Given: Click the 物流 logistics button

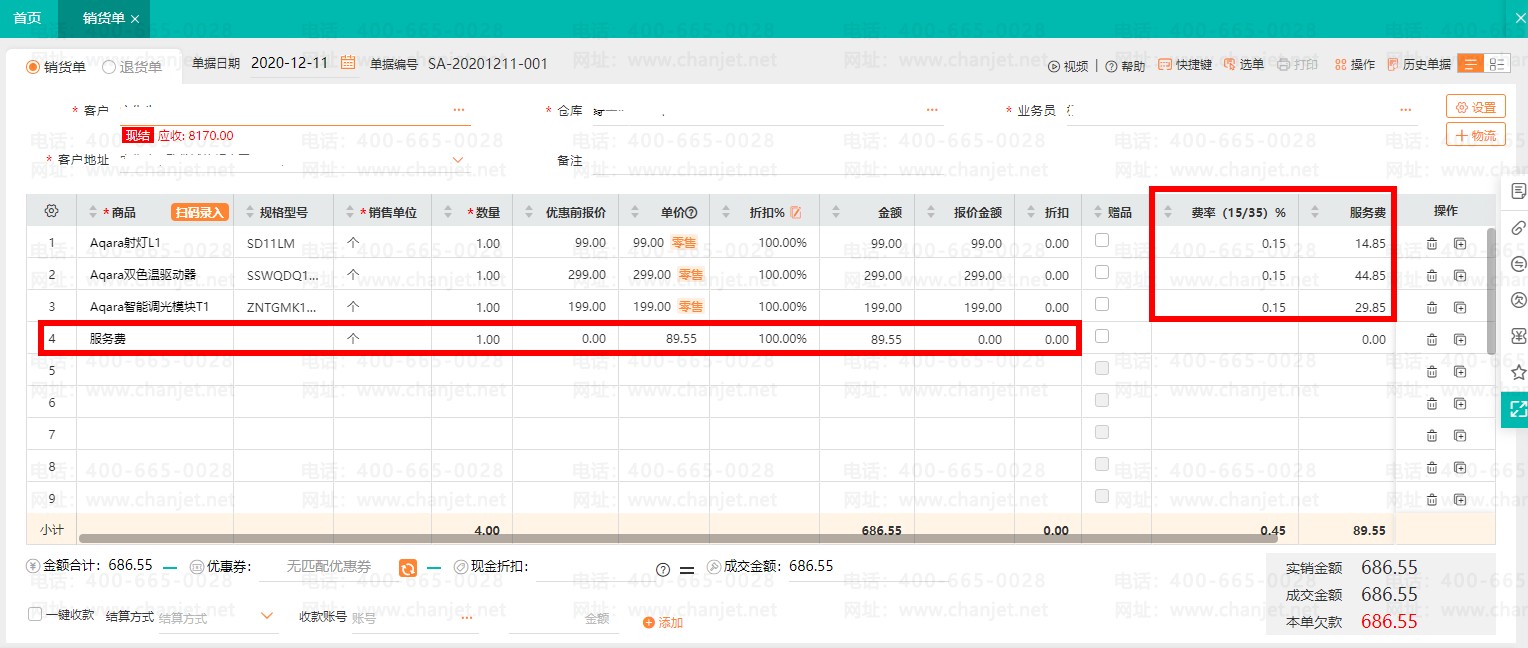Looking at the screenshot, I should 1476,135.
